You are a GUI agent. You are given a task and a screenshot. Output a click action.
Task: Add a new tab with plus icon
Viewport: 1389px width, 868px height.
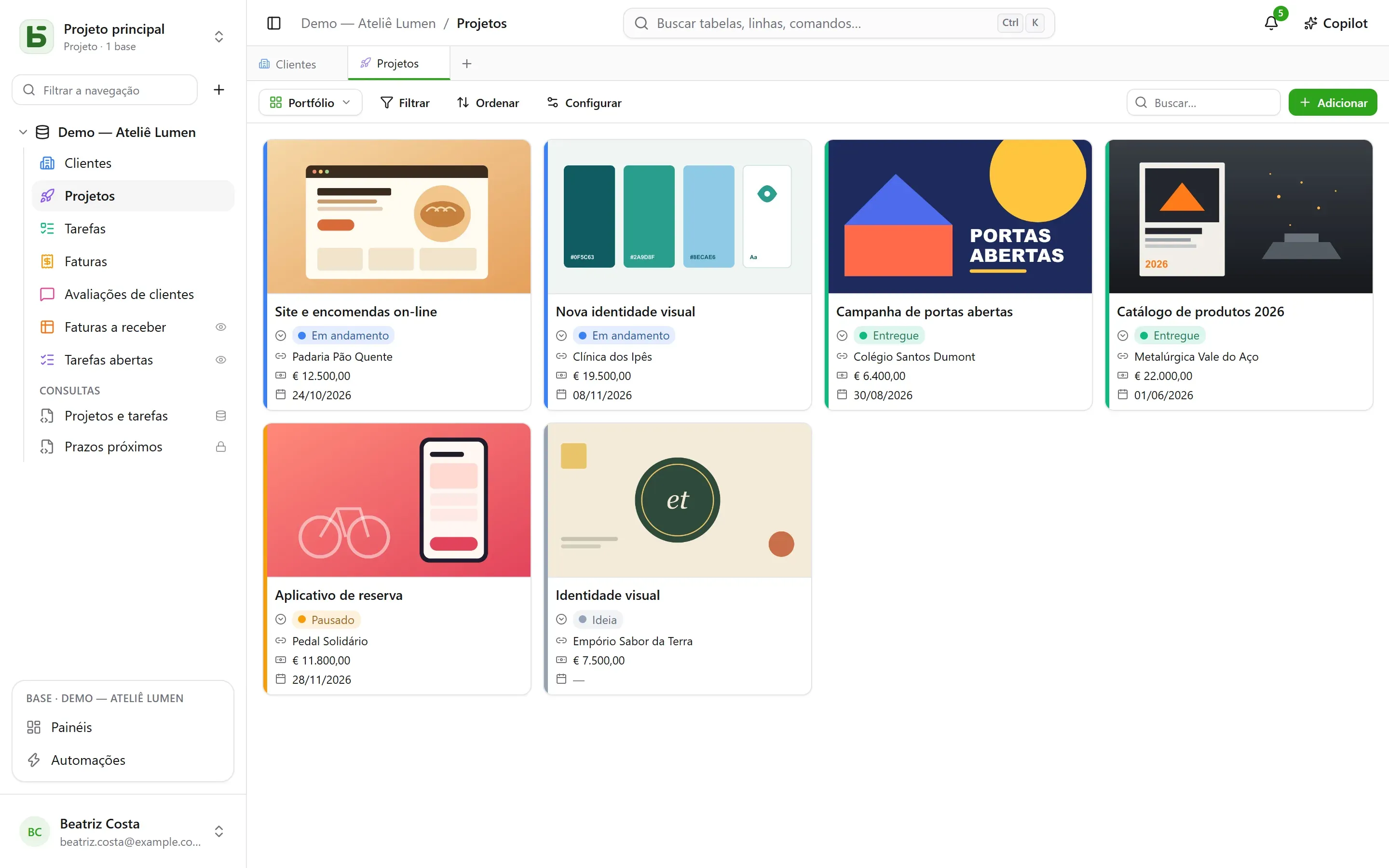pos(467,64)
